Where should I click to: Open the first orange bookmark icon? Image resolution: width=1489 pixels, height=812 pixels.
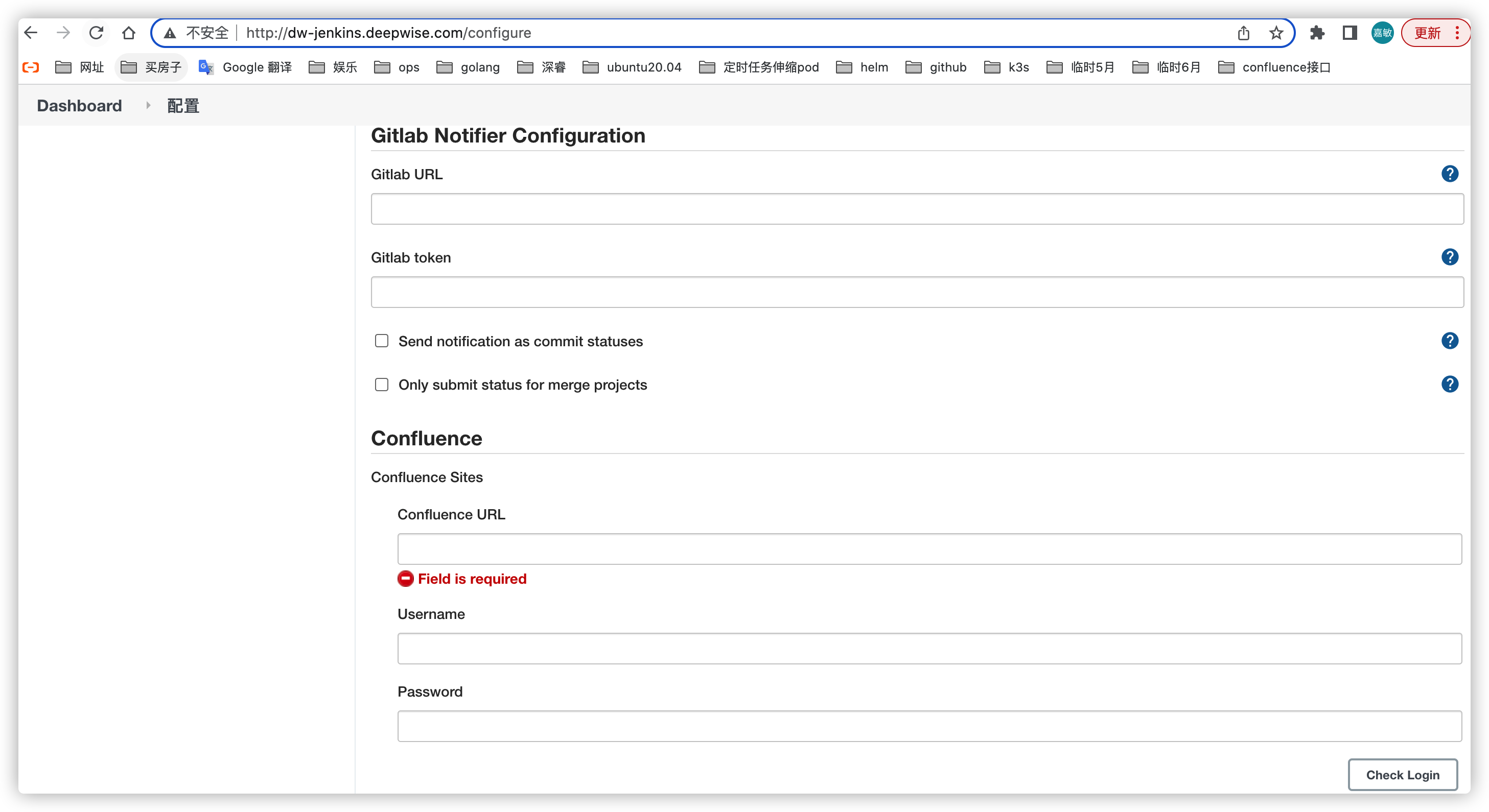[x=31, y=67]
